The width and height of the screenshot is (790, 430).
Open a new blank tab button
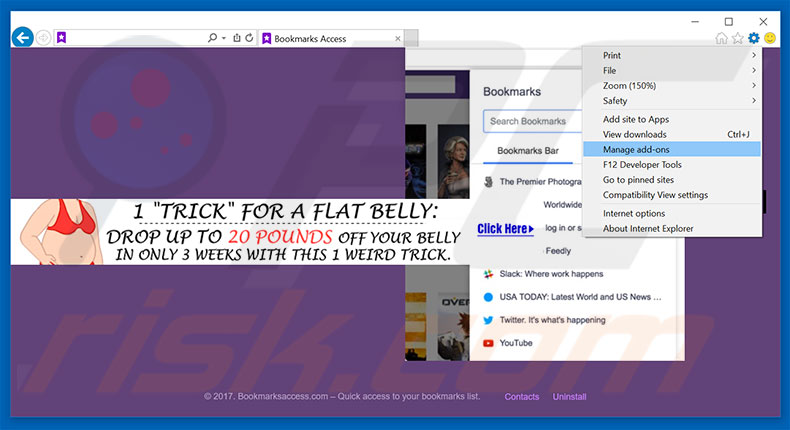tap(411, 38)
